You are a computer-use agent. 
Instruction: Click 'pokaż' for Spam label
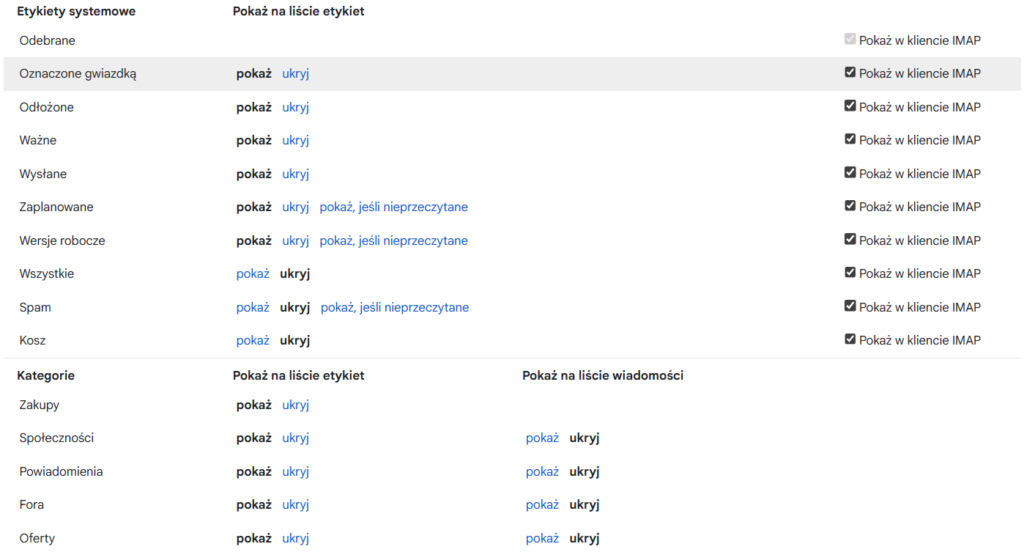click(253, 307)
